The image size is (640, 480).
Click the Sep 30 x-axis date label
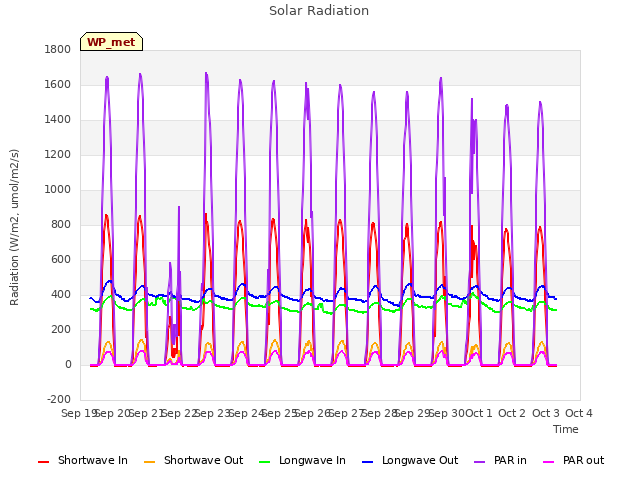point(446,413)
